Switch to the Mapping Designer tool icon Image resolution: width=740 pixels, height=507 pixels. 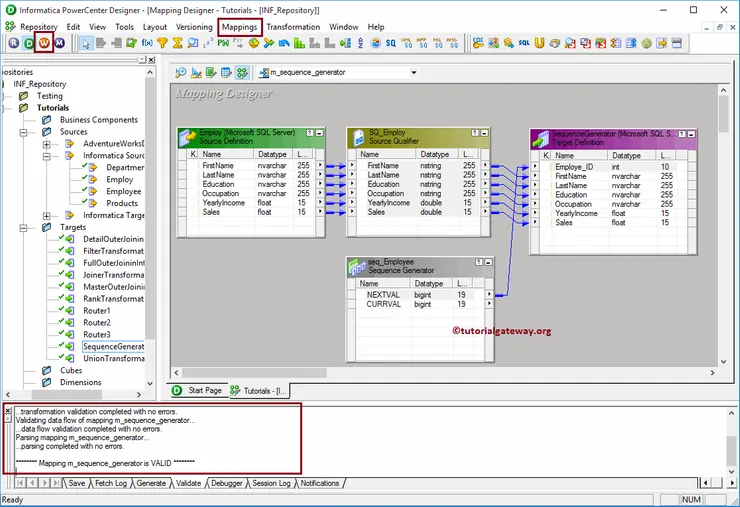pyautogui.click(x=242, y=73)
